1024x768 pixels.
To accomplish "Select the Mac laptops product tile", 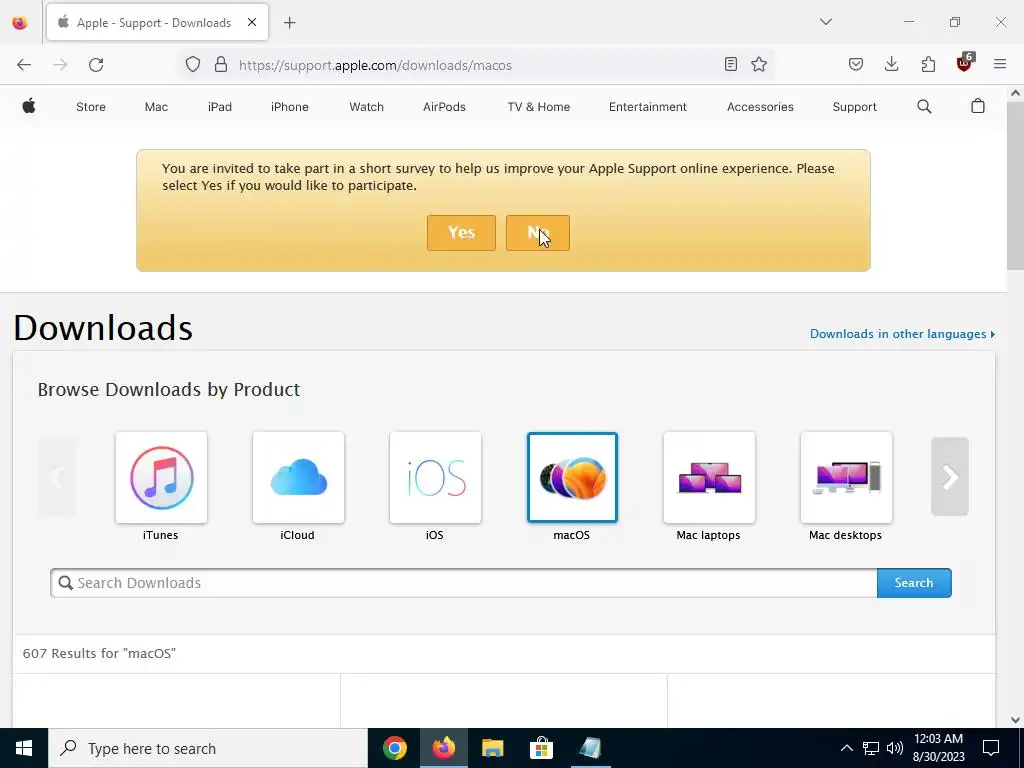I will pos(709,477).
